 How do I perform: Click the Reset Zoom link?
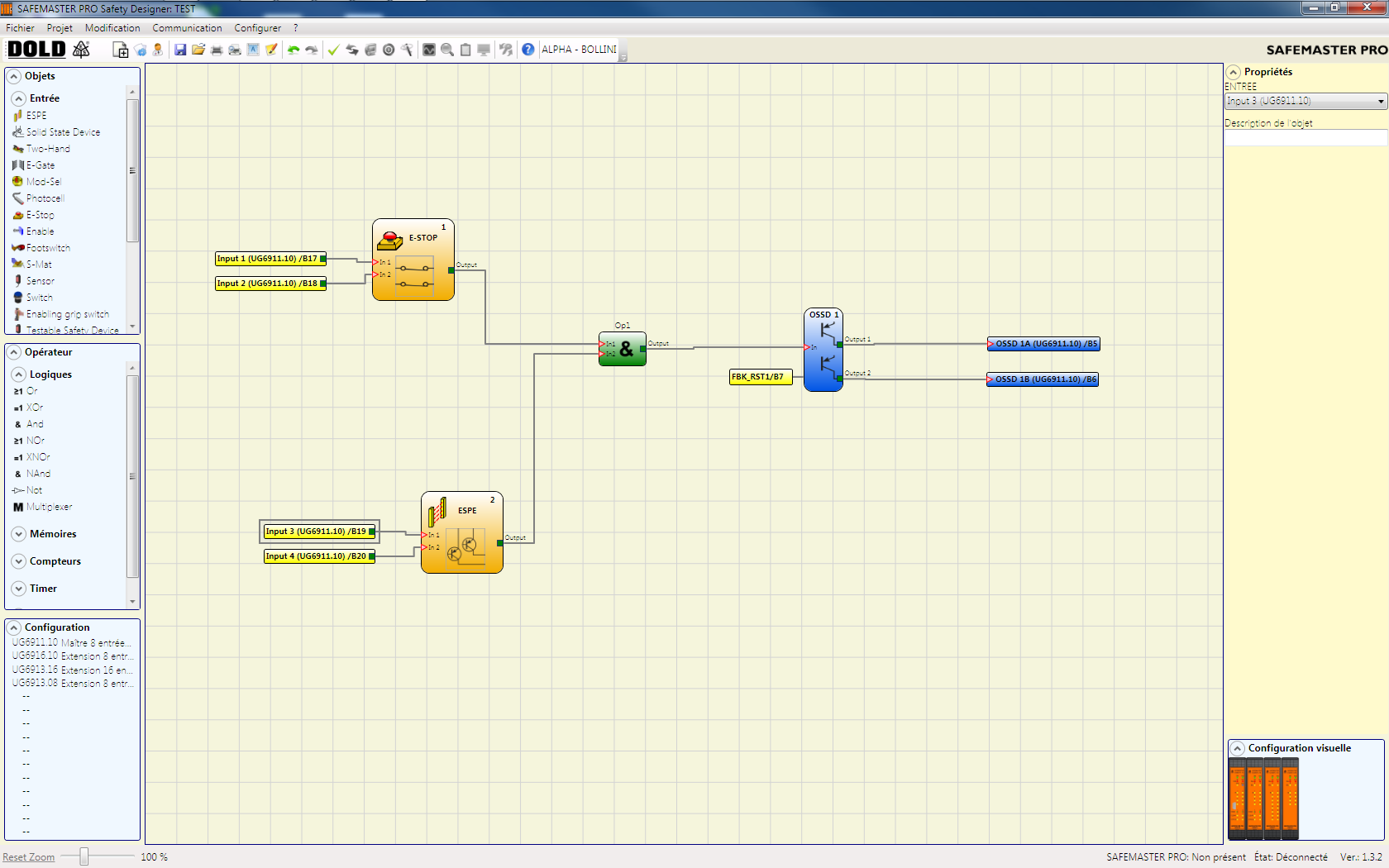pos(29,857)
